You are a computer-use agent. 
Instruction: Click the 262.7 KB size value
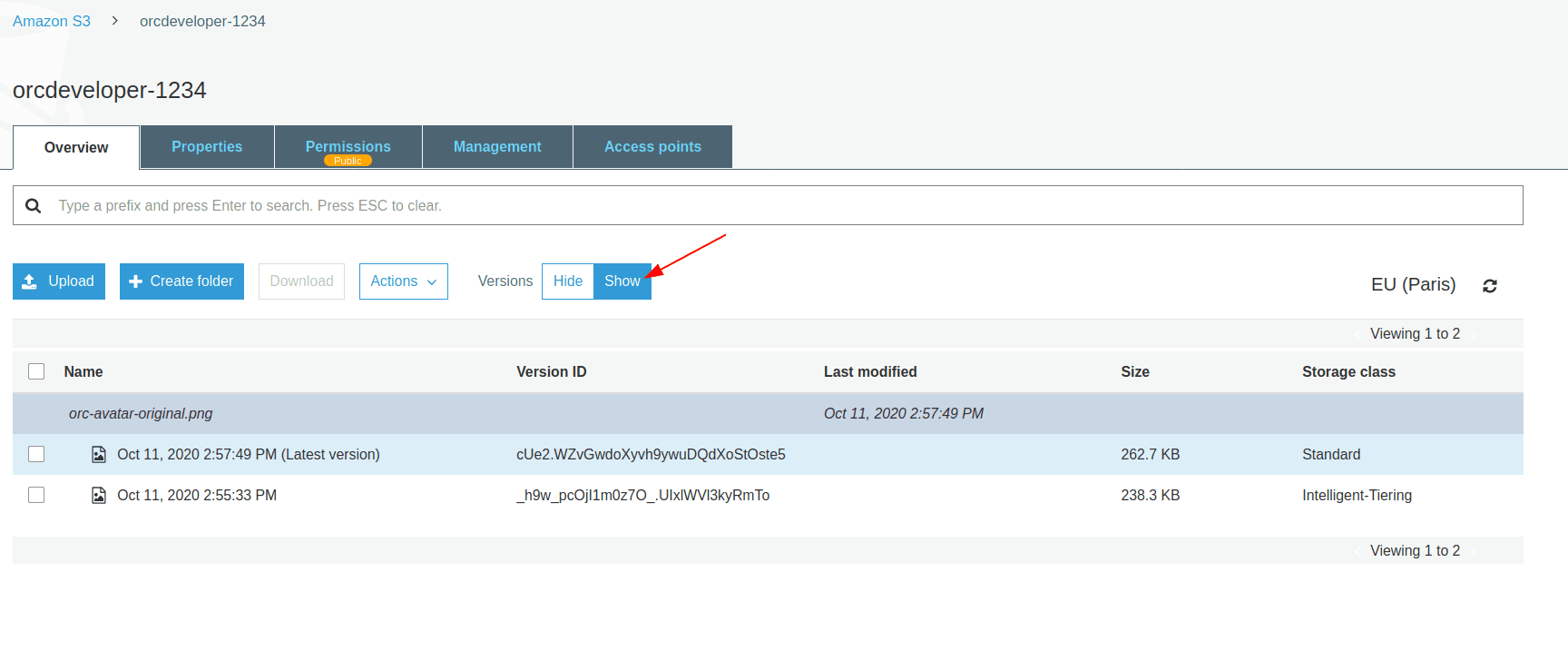1150,454
